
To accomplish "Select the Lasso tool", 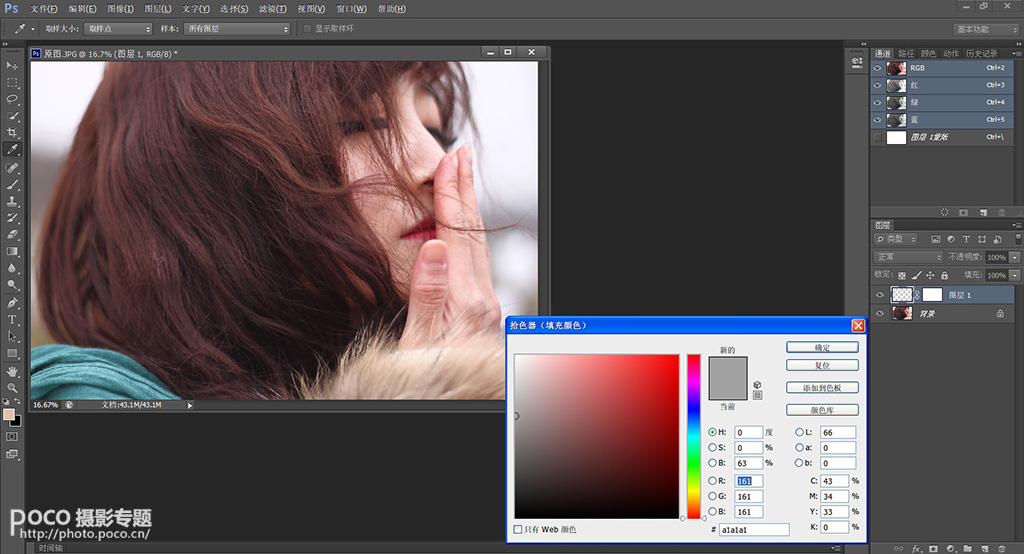I will pyautogui.click(x=12, y=99).
